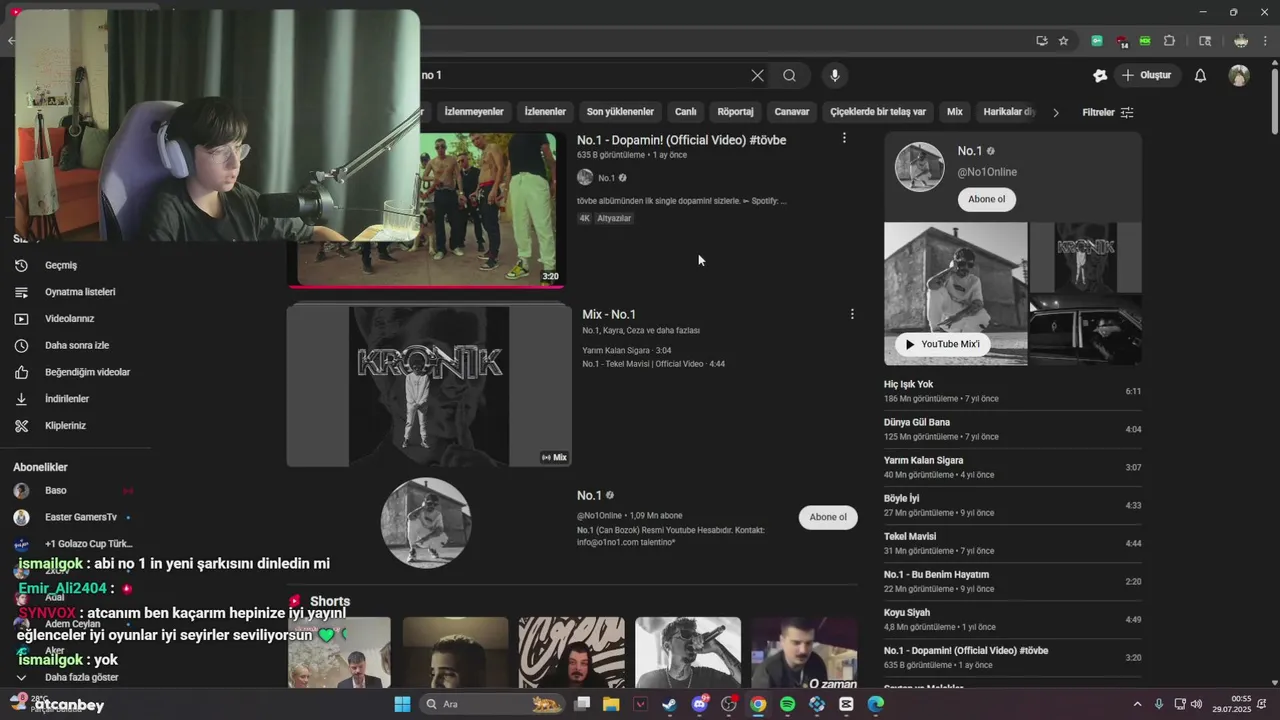Play the YouTube Mix'i button
This screenshot has height=720, width=1280.
[x=942, y=344]
